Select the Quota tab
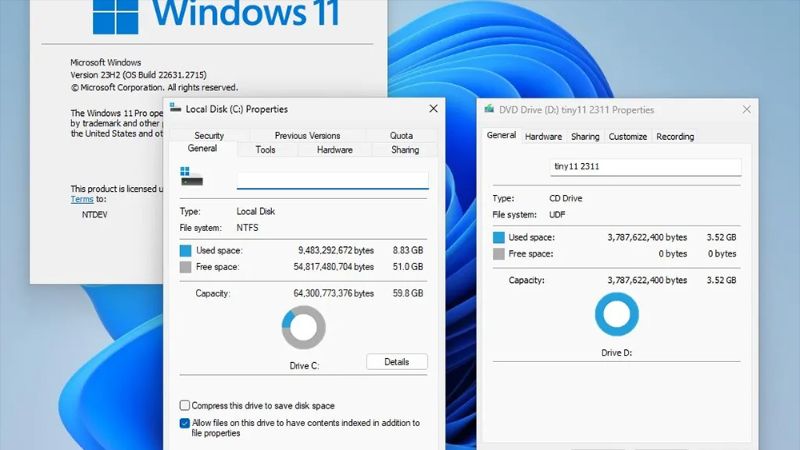 (x=401, y=135)
